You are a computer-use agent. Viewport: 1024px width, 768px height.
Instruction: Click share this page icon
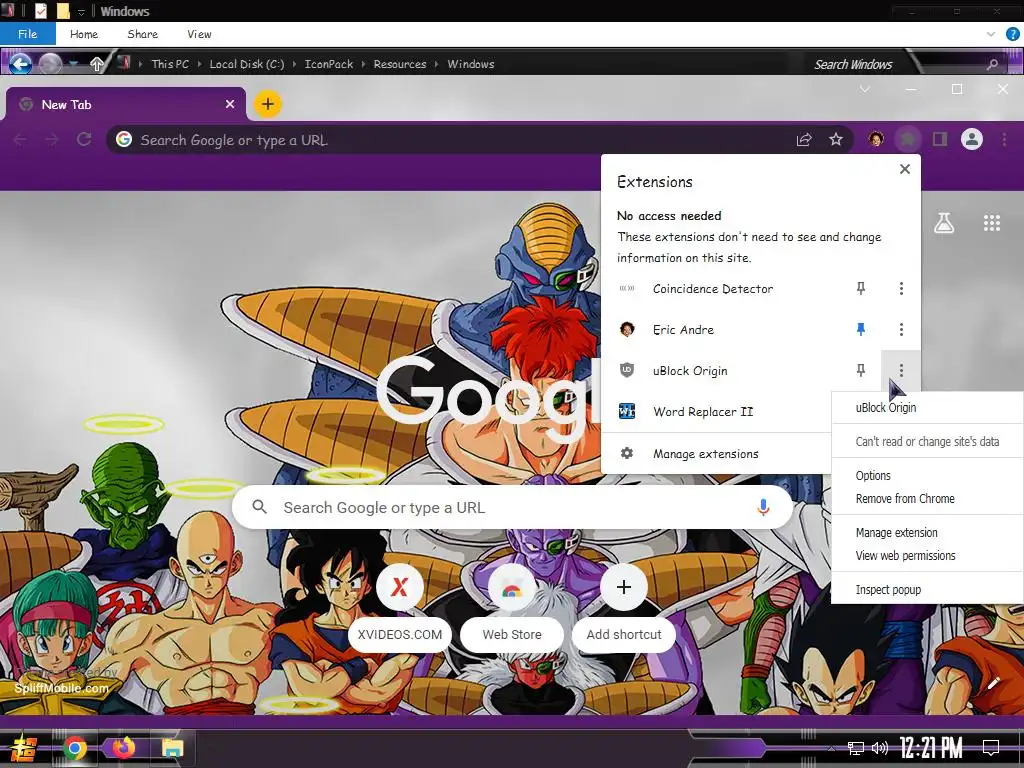(x=804, y=139)
